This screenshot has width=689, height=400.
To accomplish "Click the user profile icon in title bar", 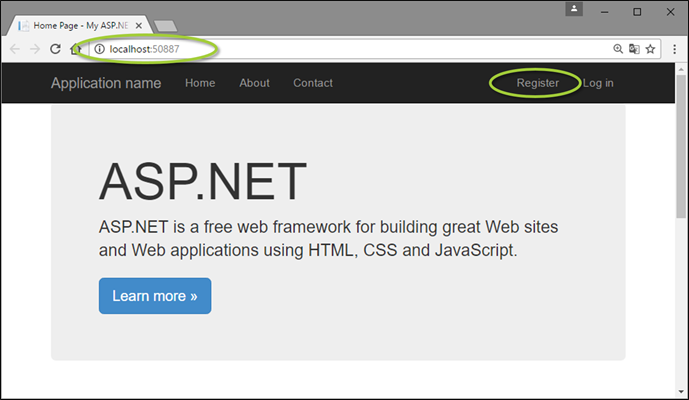I will click(574, 9).
